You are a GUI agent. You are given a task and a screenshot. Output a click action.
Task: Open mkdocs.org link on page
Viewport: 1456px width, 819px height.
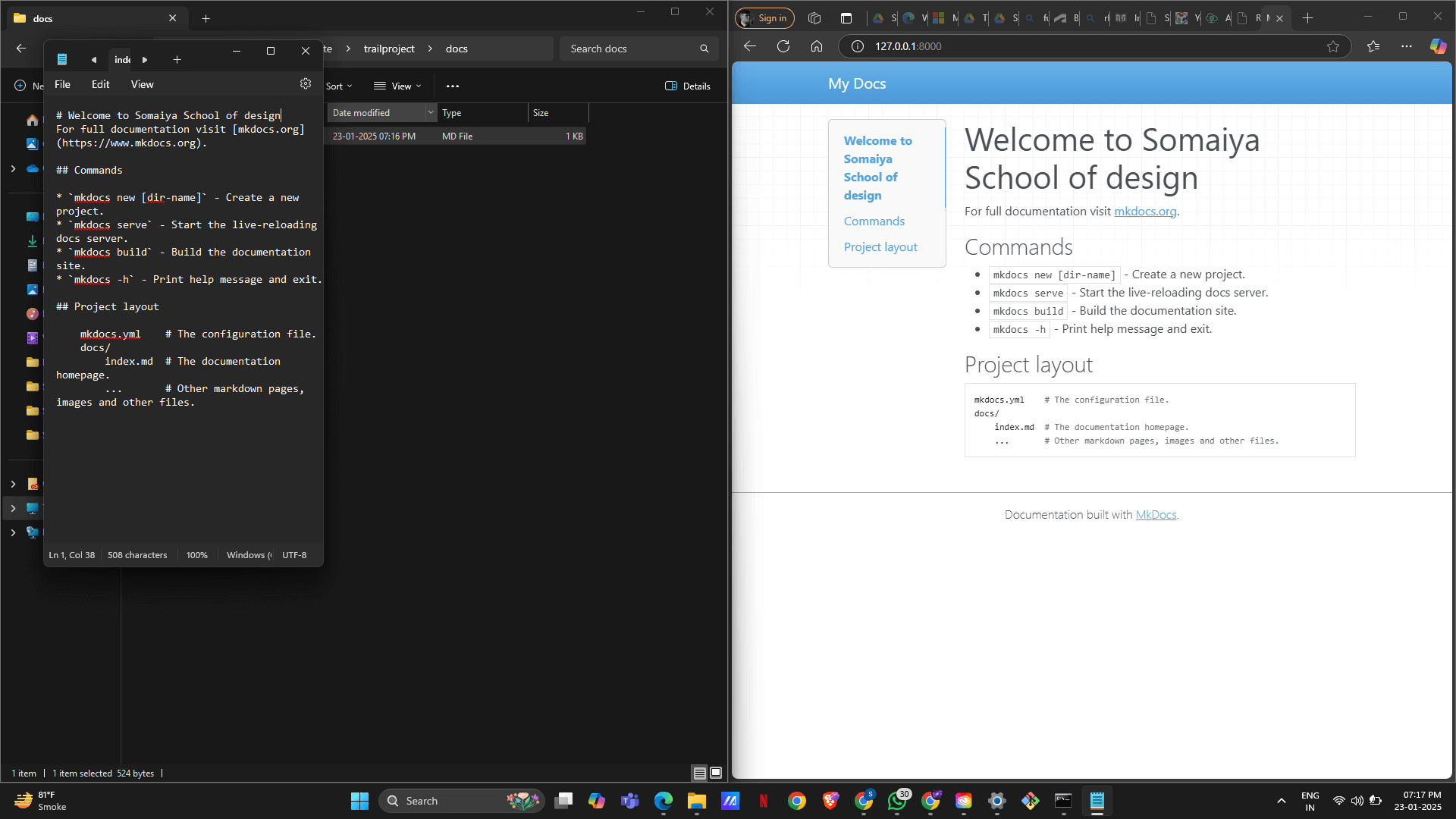[1145, 211]
